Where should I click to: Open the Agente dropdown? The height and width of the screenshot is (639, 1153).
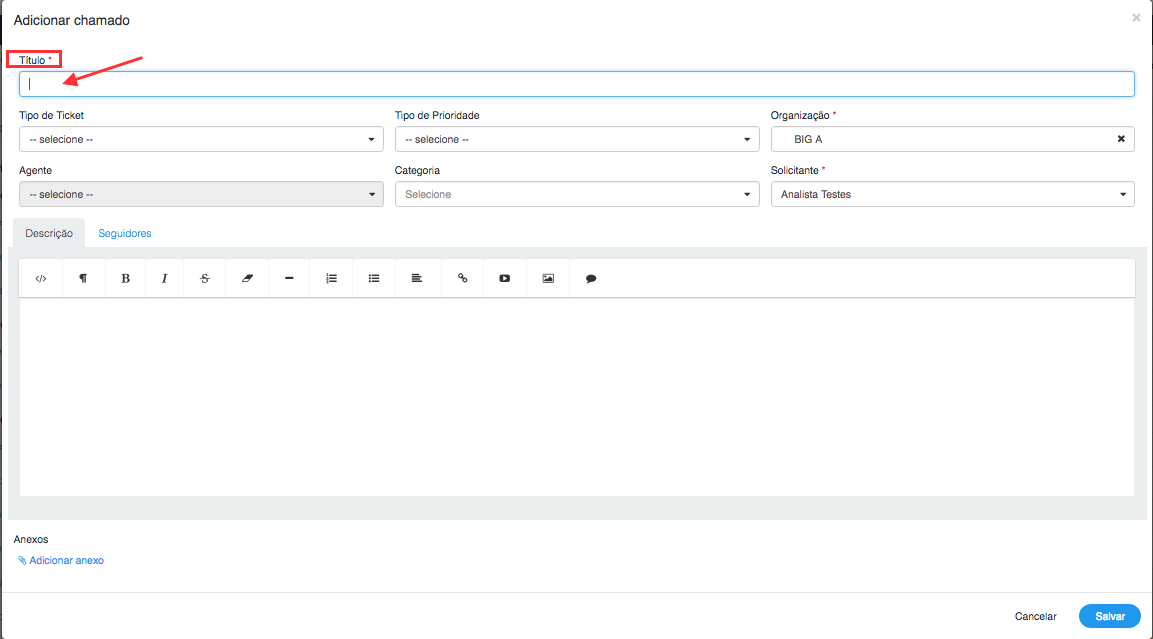click(x=201, y=194)
